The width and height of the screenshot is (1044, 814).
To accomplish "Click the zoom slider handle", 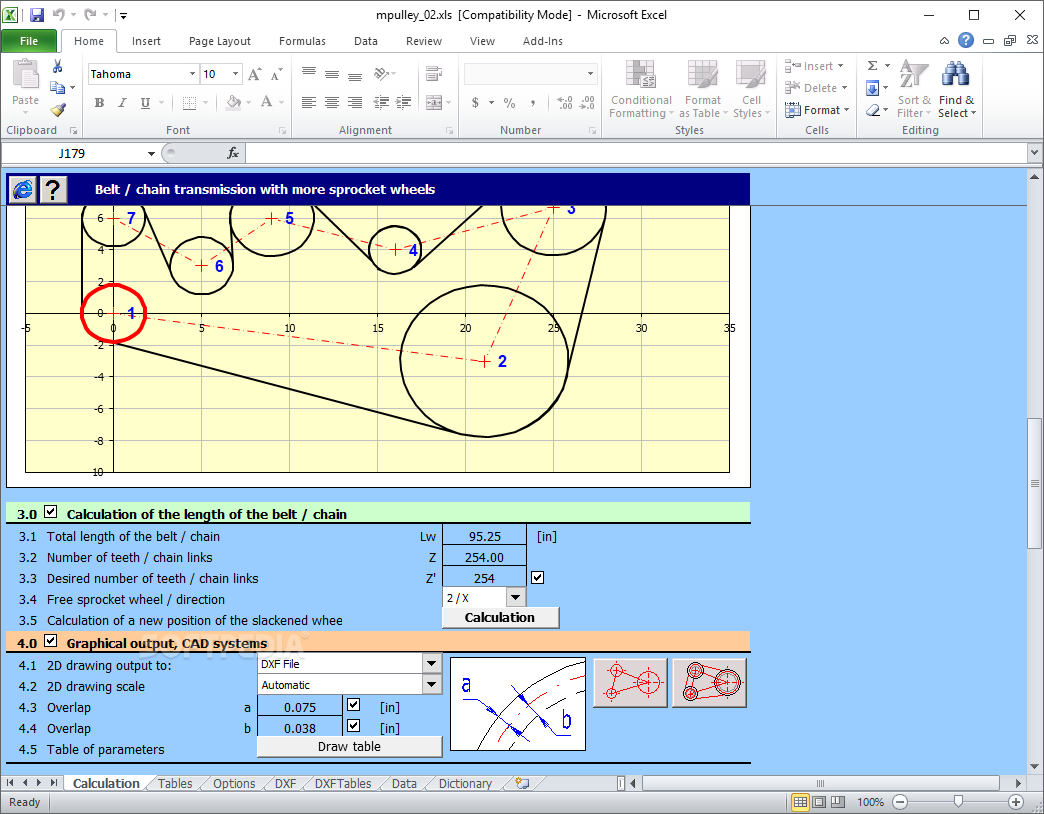I will click(958, 801).
